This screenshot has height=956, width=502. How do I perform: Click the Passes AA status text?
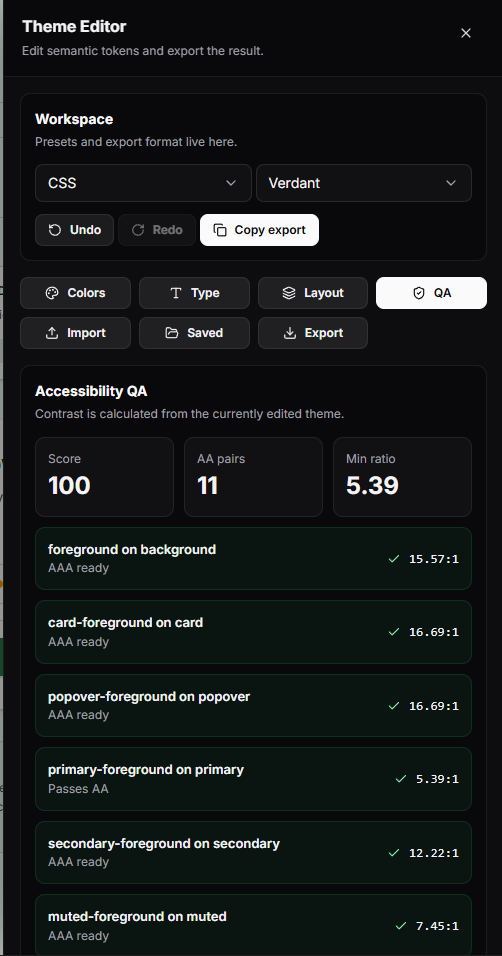tap(78, 789)
